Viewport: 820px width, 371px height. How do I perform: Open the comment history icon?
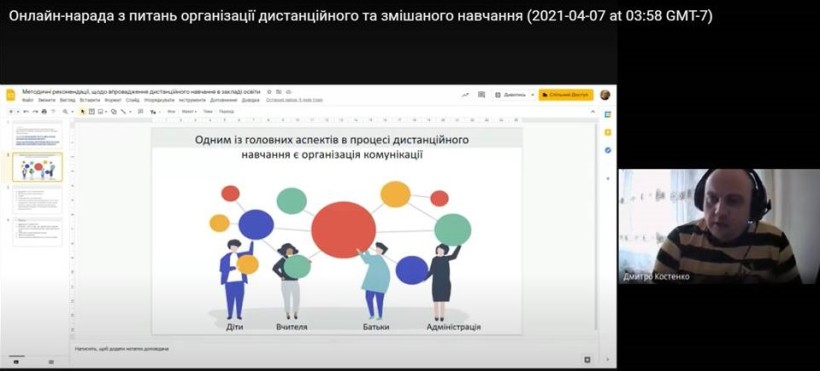point(482,95)
